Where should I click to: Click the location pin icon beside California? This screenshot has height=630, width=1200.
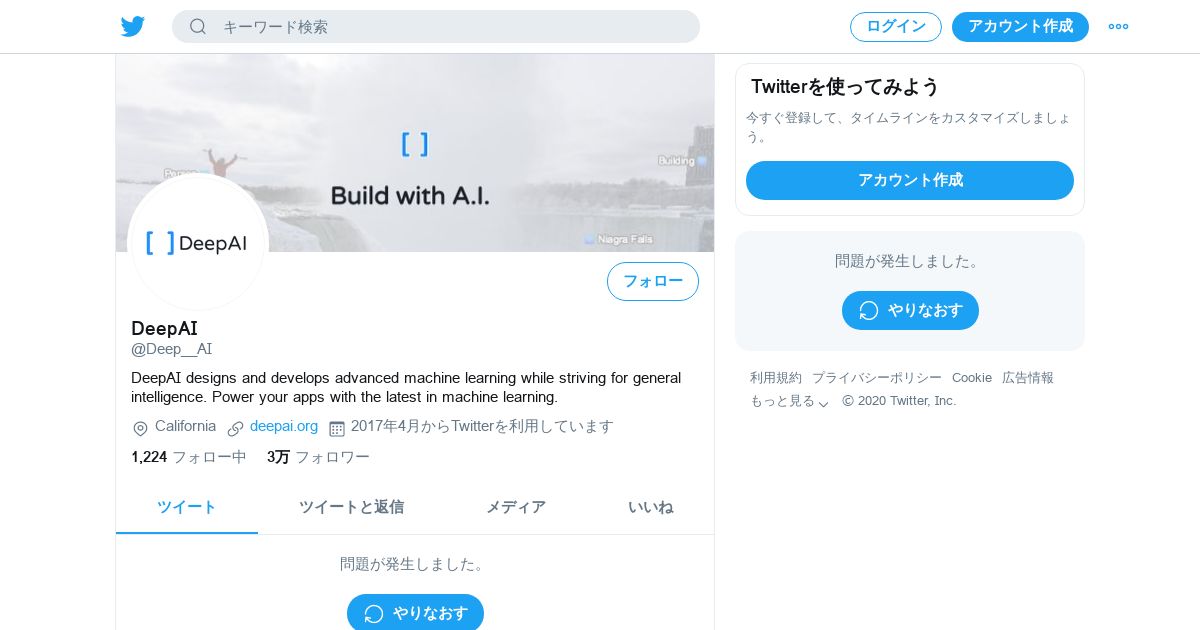(140, 428)
